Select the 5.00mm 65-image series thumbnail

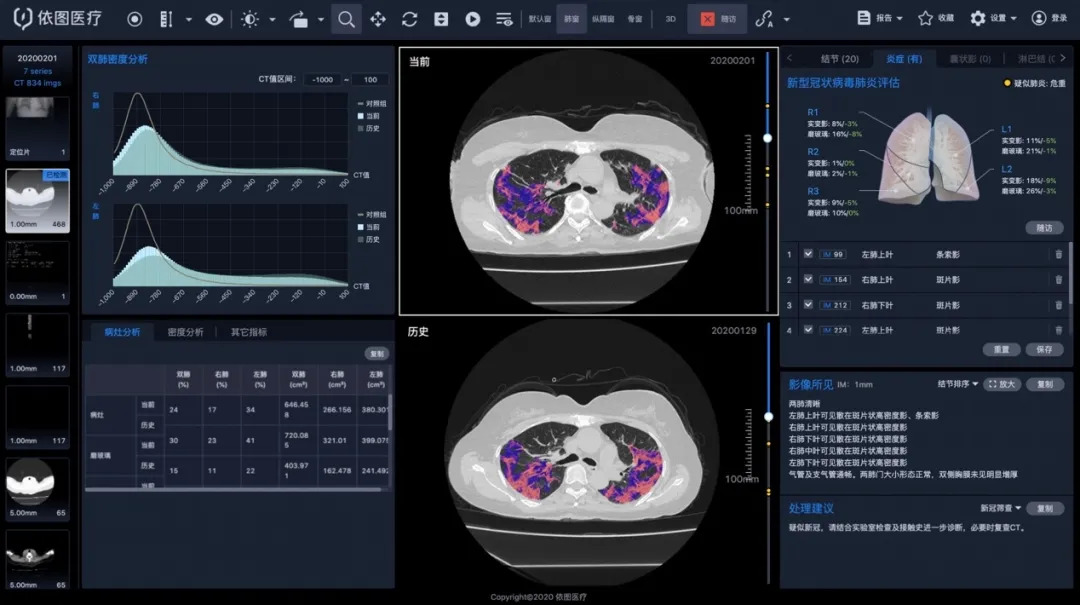point(38,491)
